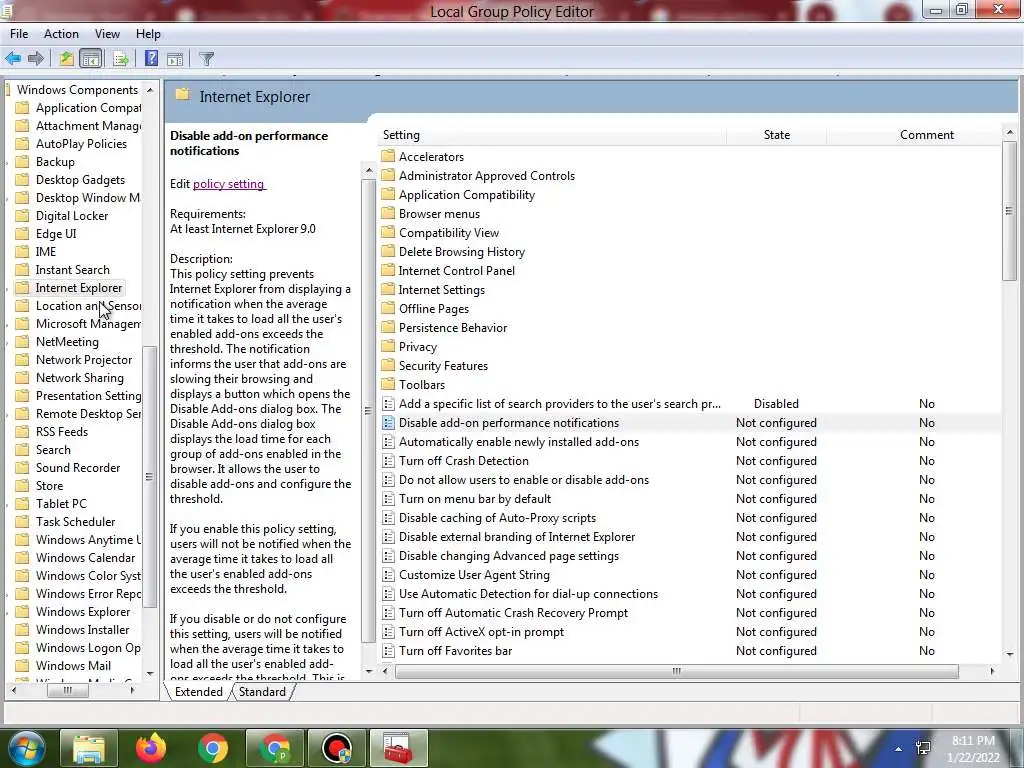
Task: Open the View menu
Action: click(107, 34)
